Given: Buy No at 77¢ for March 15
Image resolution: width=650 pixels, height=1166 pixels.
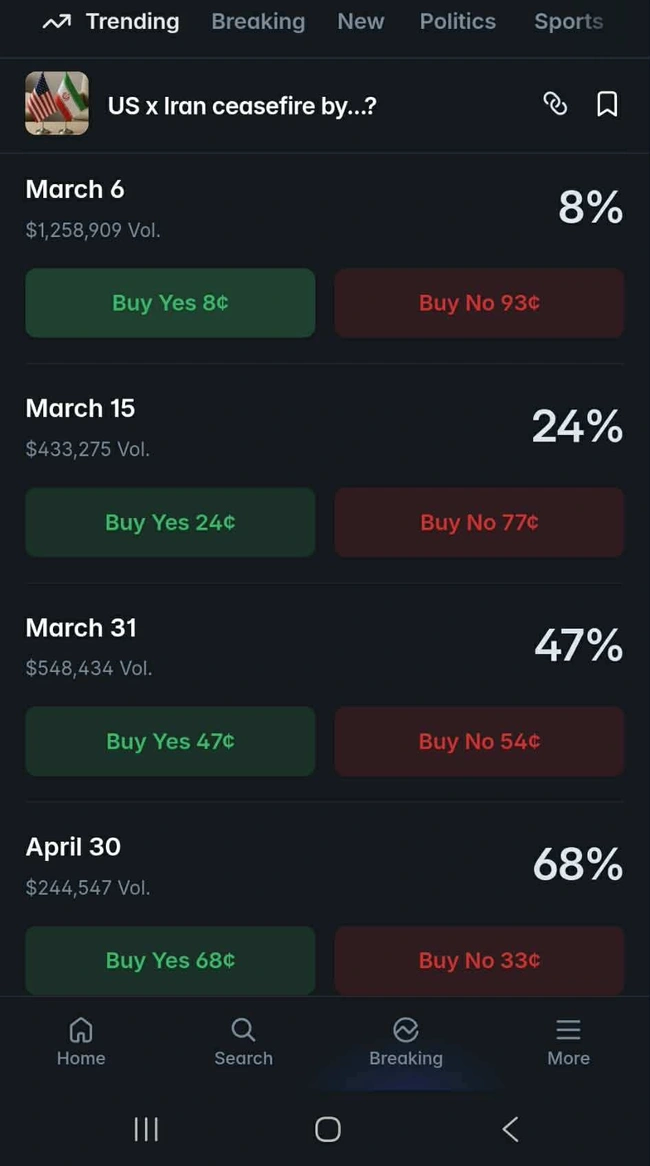Looking at the screenshot, I should 479,522.
